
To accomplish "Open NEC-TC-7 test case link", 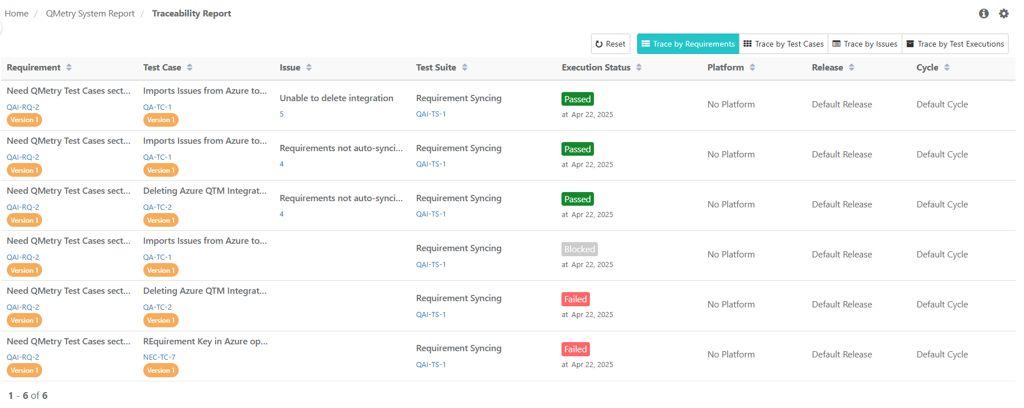I will pyautogui.click(x=159, y=357).
